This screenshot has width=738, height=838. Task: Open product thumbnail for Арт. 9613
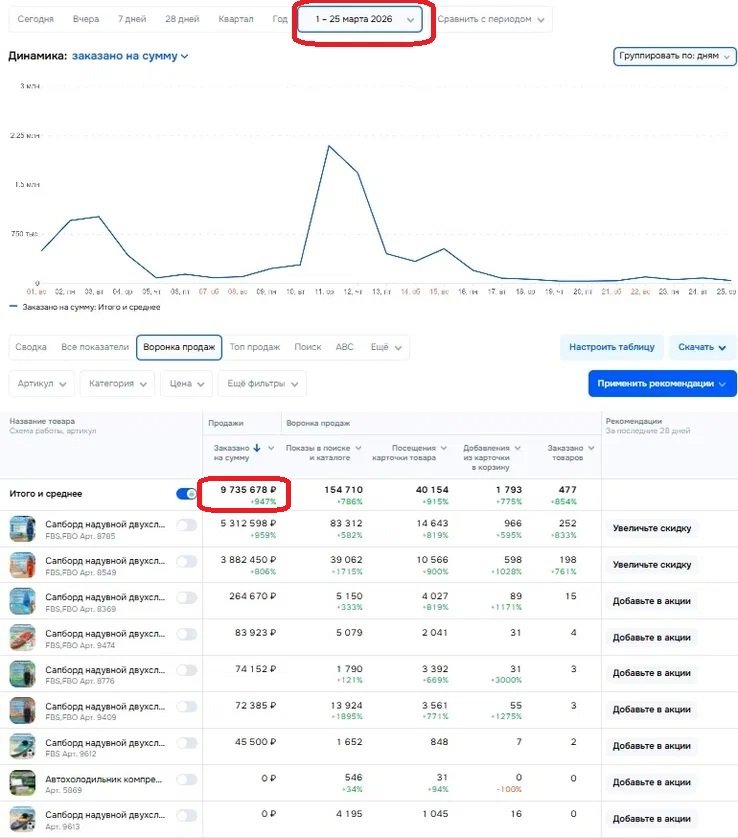[x=22, y=819]
